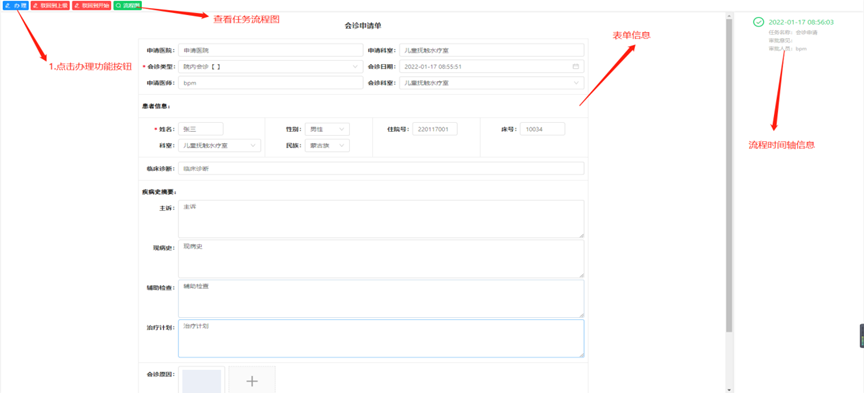Screen dimensions: 864x393
Task: Click the 会诊申请单 form title
Action: [363, 25]
